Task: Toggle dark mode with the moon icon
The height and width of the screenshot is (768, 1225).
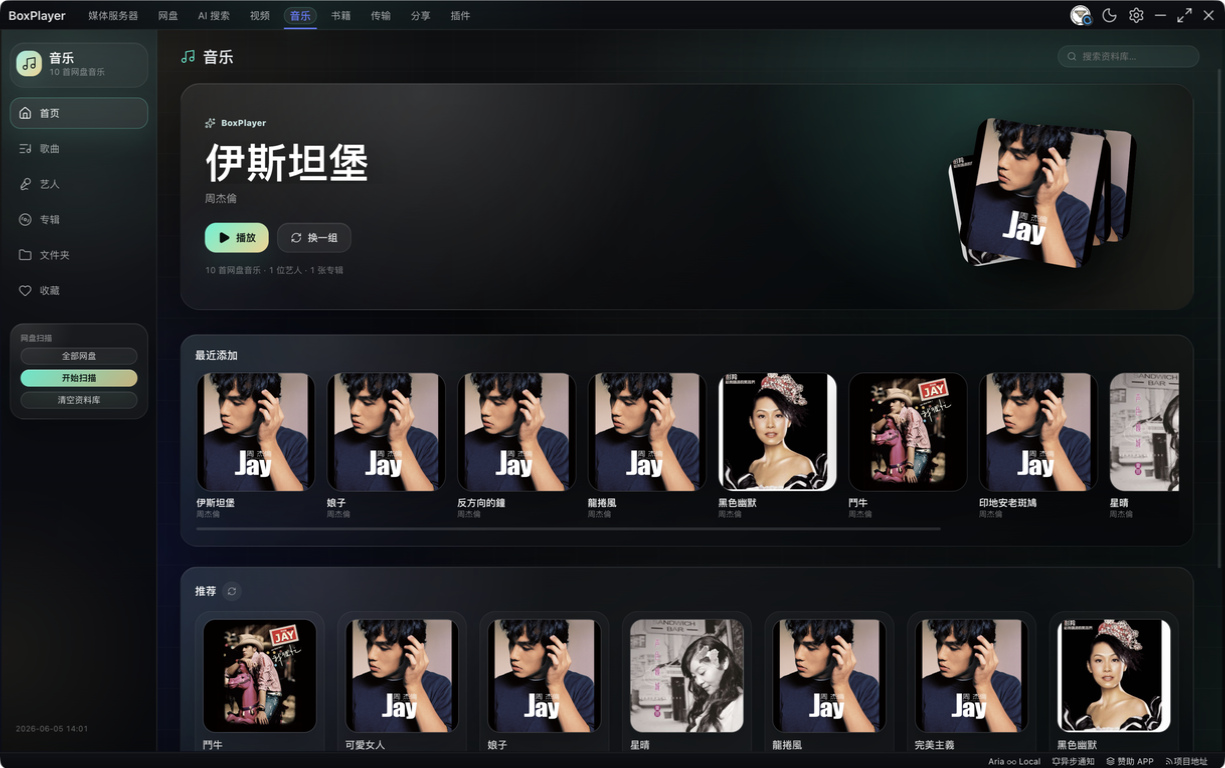Action: tap(1109, 15)
